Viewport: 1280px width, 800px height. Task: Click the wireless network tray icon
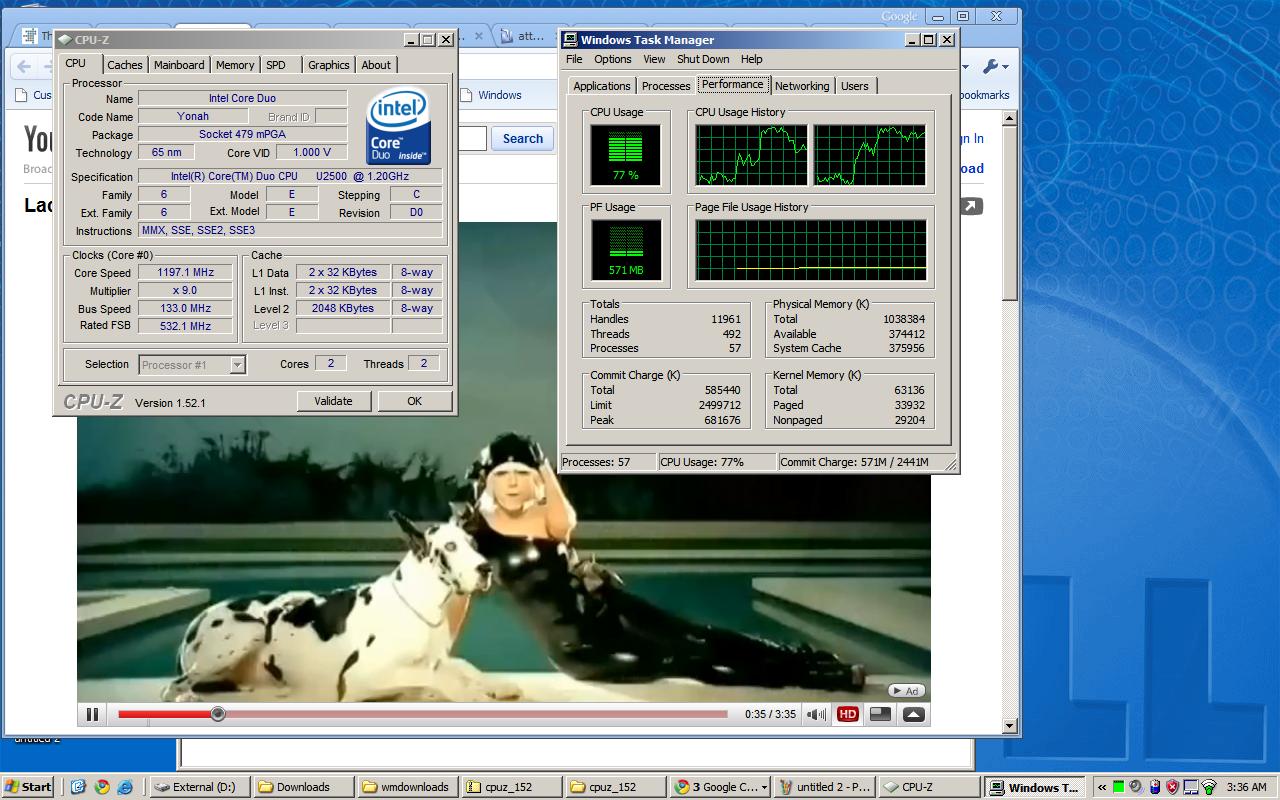coord(1209,787)
